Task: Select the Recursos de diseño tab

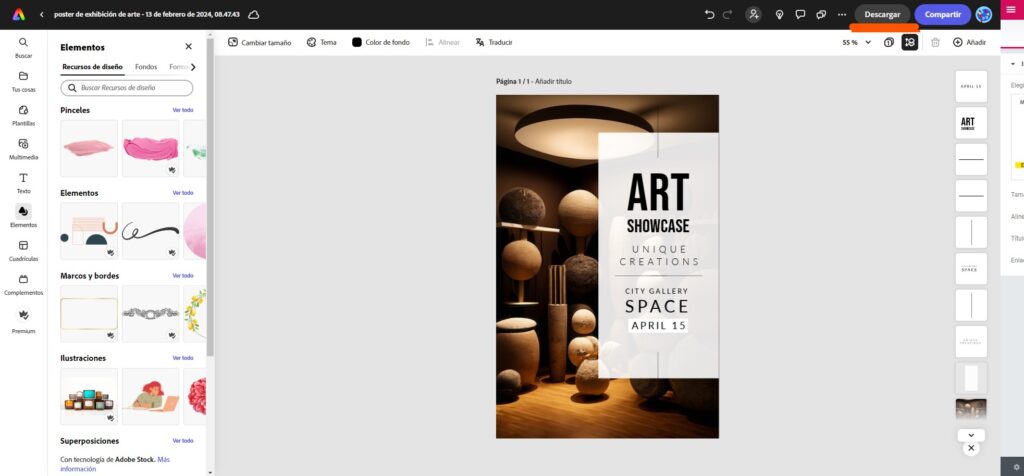Action: 92,67
